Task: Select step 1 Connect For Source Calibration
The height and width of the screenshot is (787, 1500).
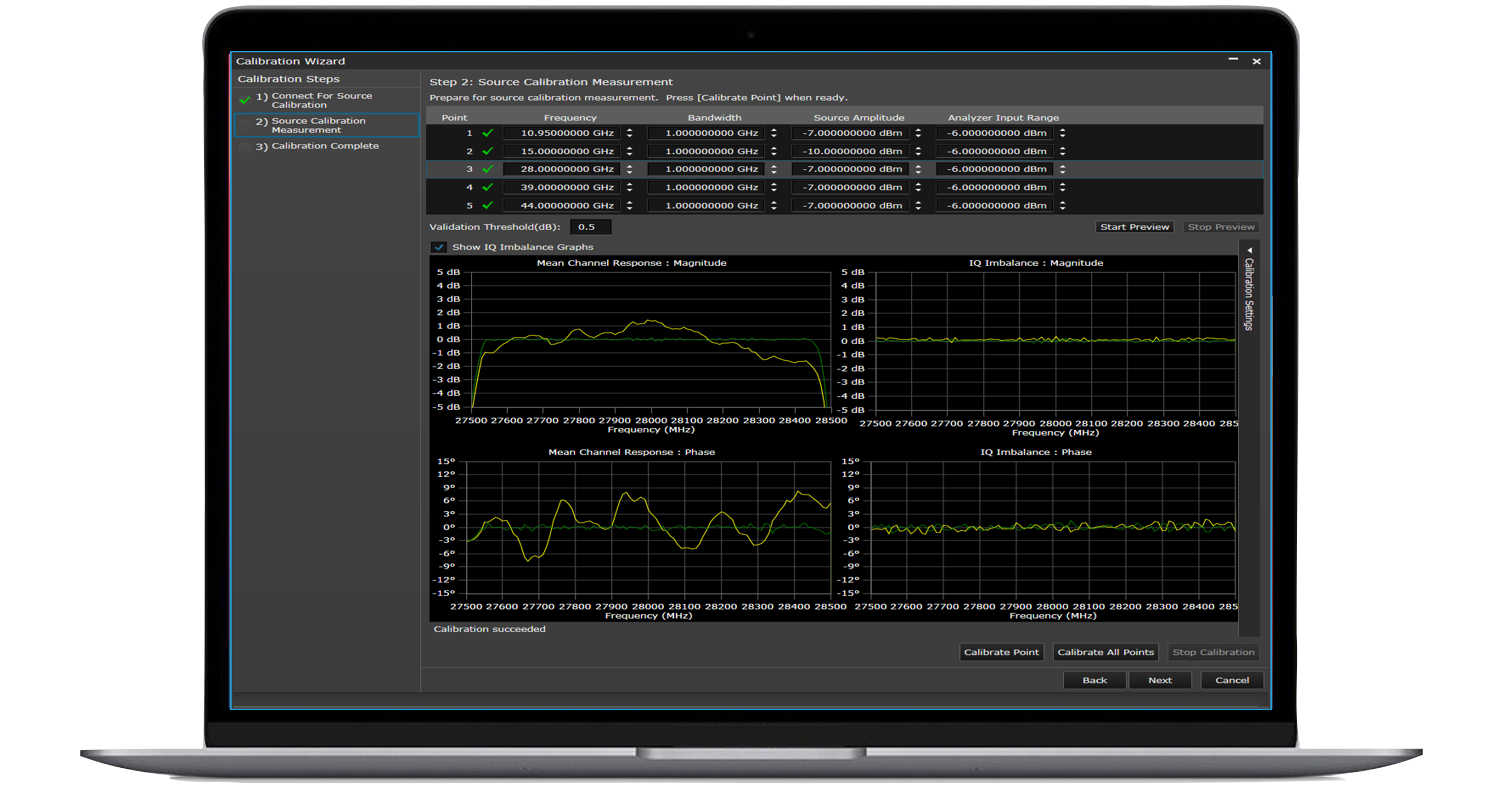Action: 321,100
